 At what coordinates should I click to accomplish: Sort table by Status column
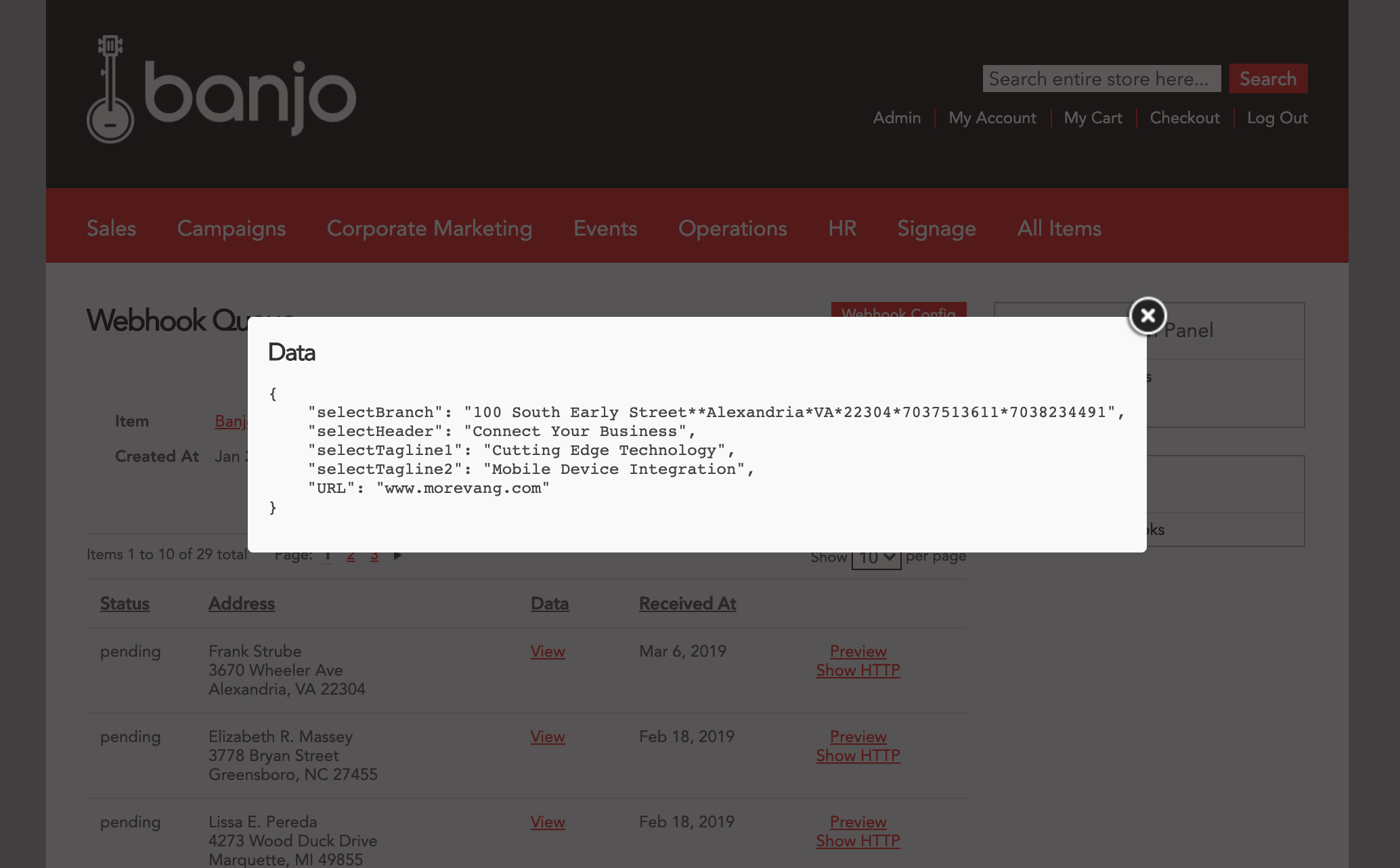point(125,603)
